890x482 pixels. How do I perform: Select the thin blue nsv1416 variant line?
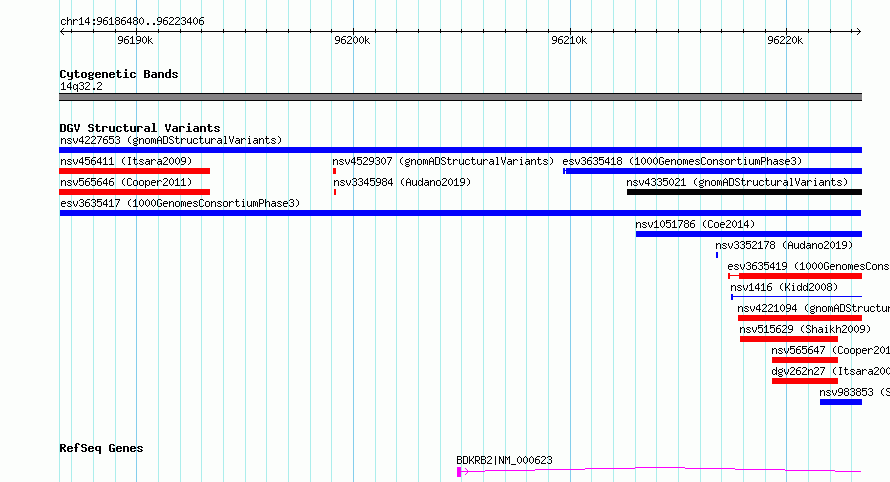(796, 297)
